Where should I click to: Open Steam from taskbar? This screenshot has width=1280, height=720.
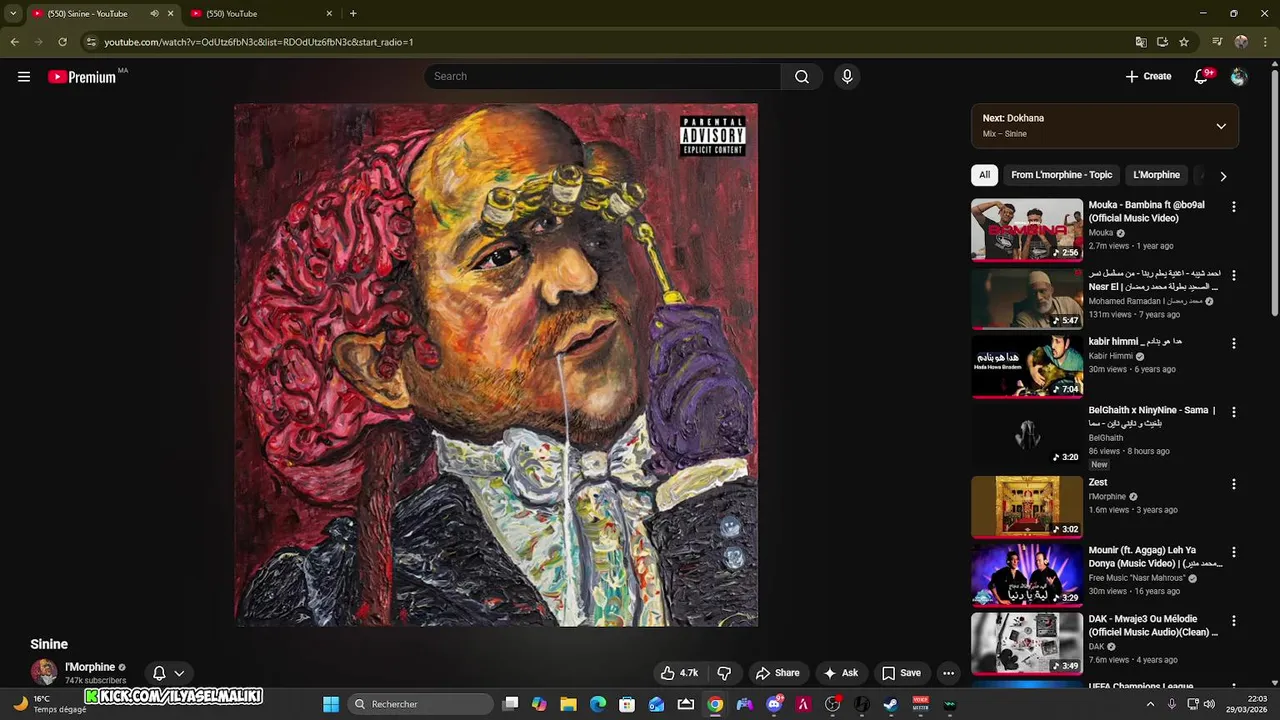[890, 704]
